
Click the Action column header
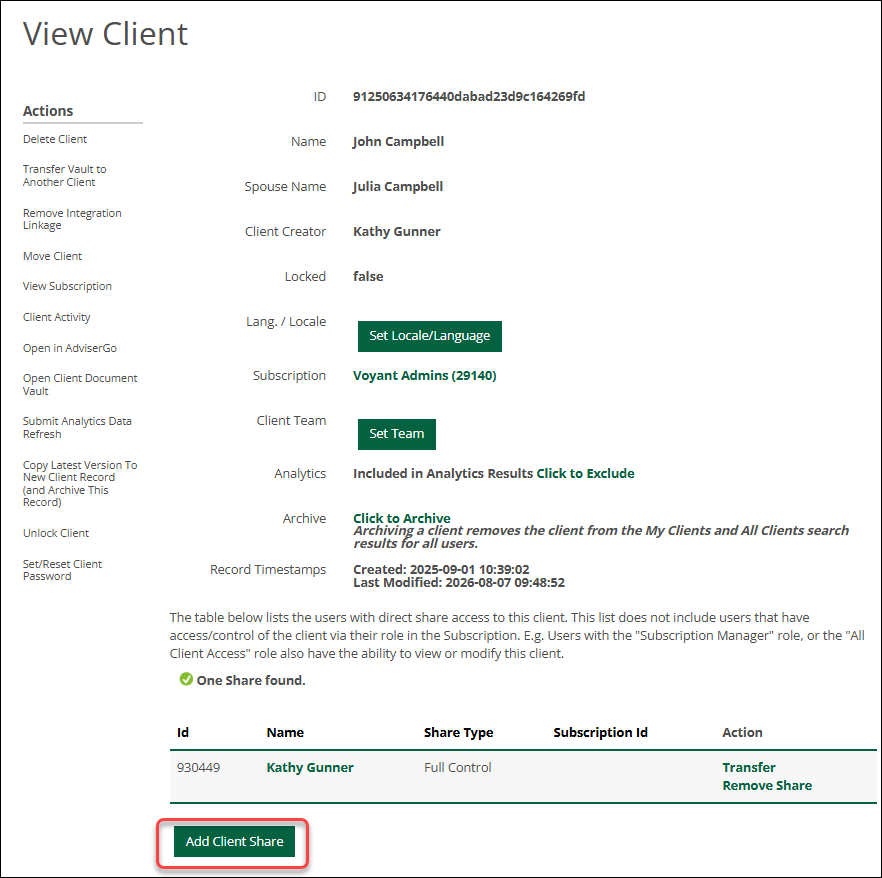[742, 732]
